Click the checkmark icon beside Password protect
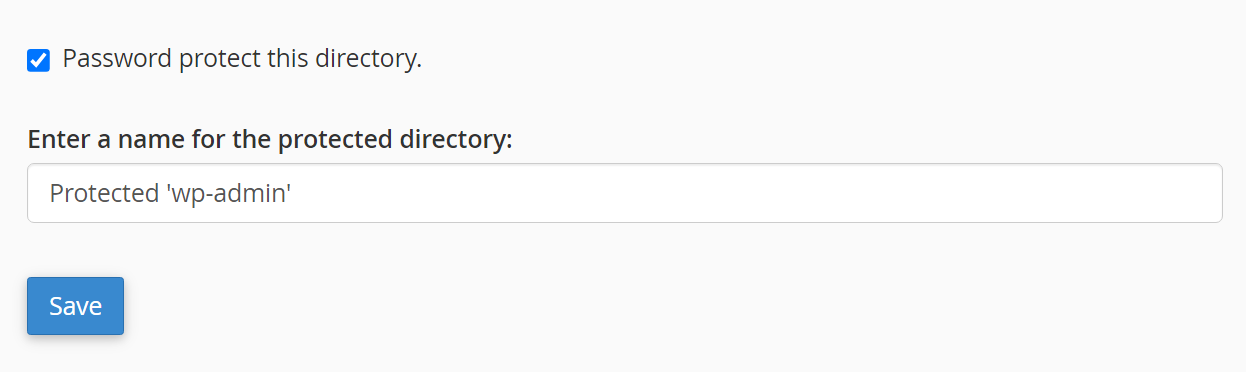This screenshot has height=372, width=1246. 38,60
